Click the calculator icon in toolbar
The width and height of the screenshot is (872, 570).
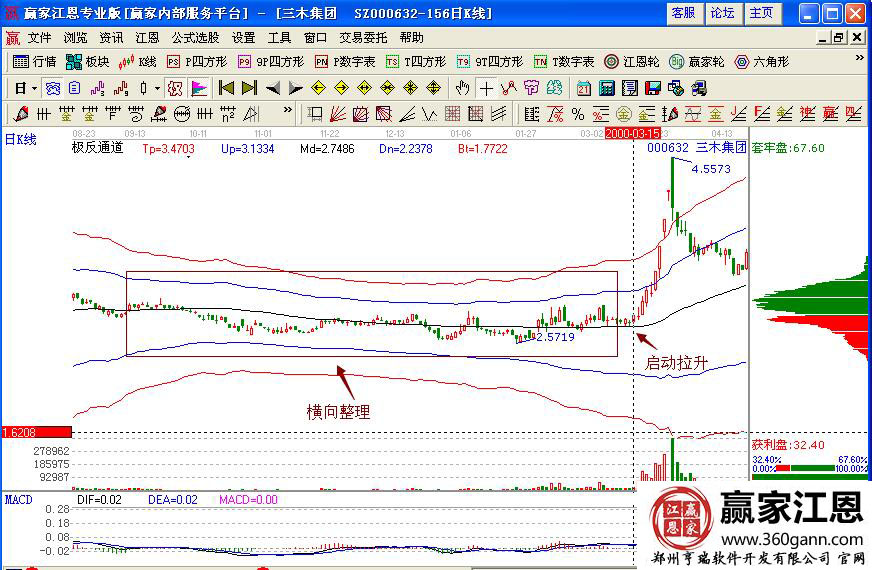coord(606,88)
